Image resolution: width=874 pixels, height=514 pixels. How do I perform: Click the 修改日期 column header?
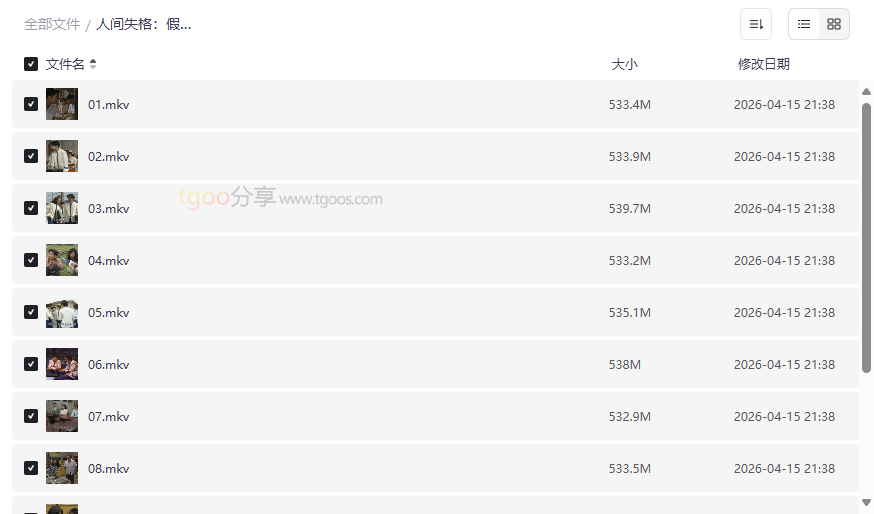(763, 64)
